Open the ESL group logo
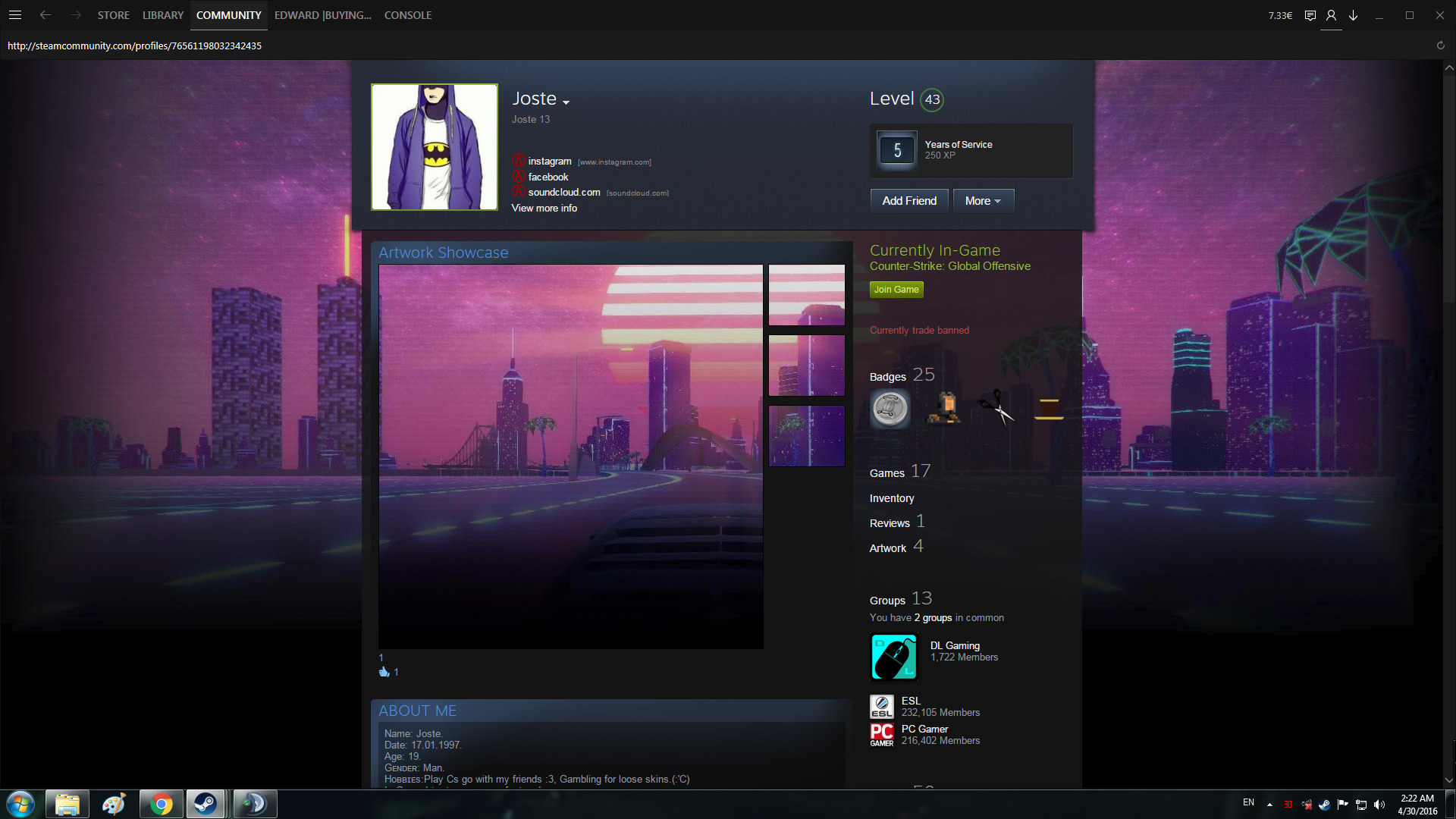The width and height of the screenshot is (1456, 819). [x=881, y=706]
